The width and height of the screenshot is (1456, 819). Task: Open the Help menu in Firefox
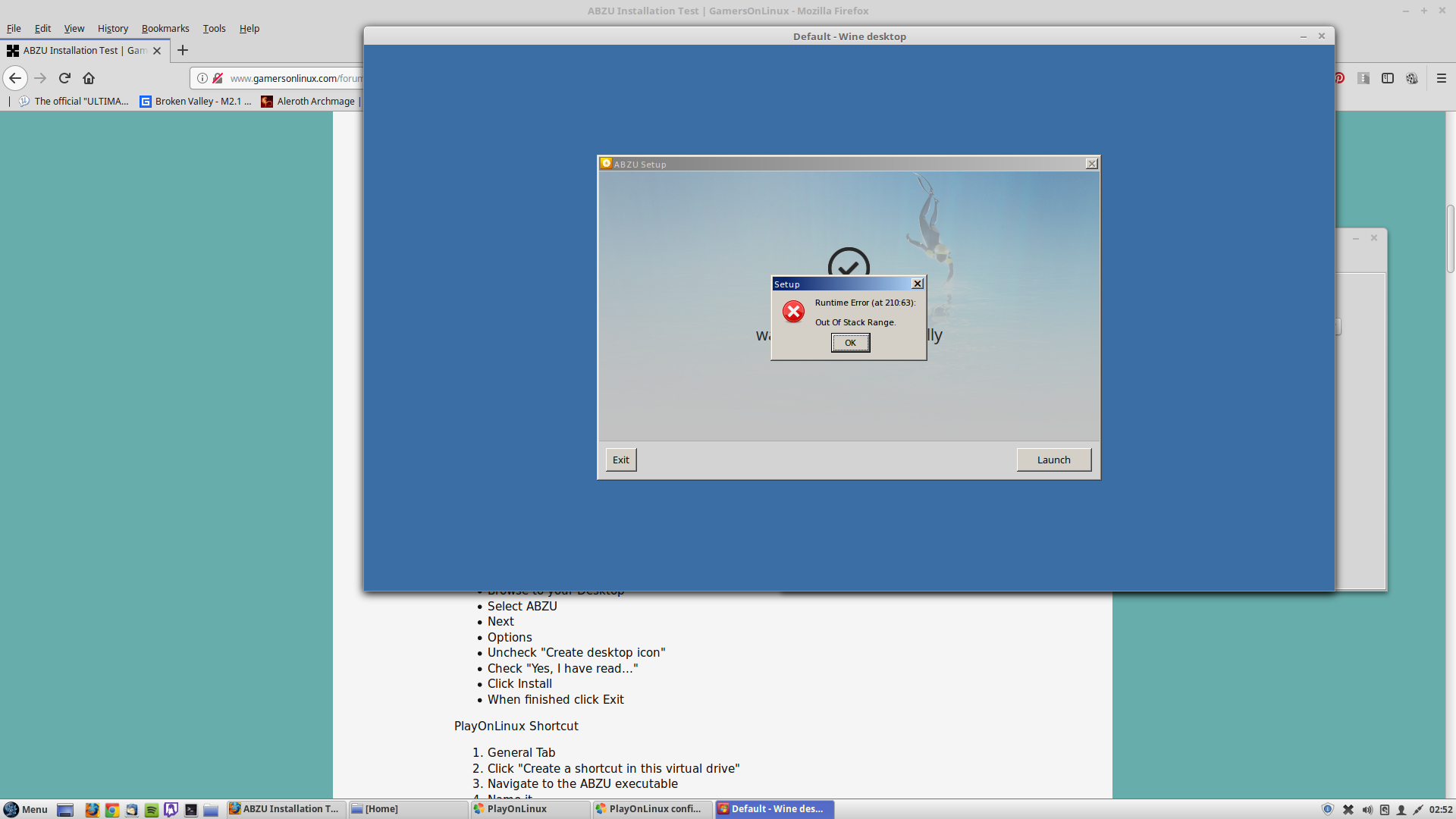(x=249, y=28)
